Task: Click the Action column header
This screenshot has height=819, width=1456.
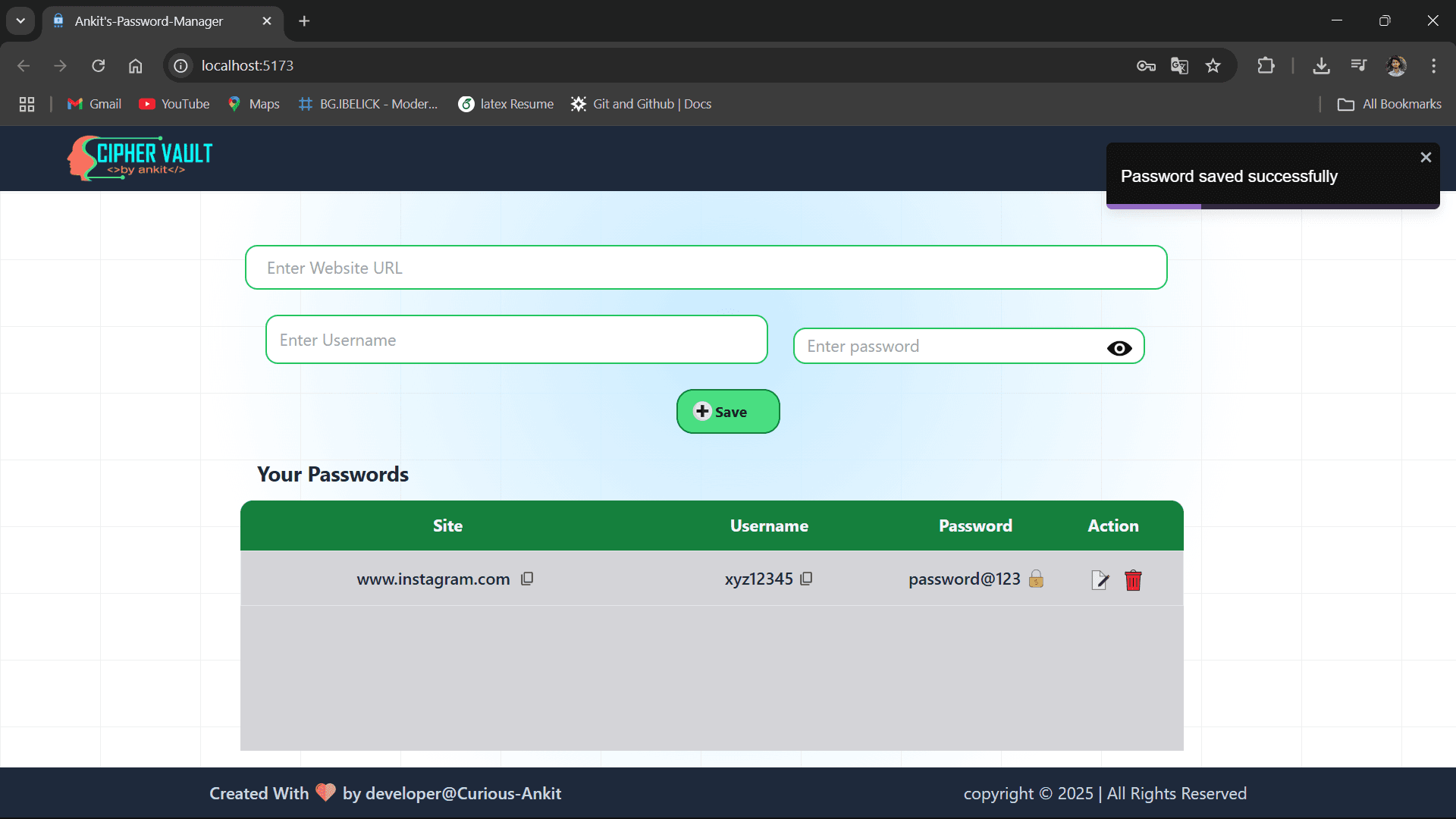Action: coord(1113,526)
